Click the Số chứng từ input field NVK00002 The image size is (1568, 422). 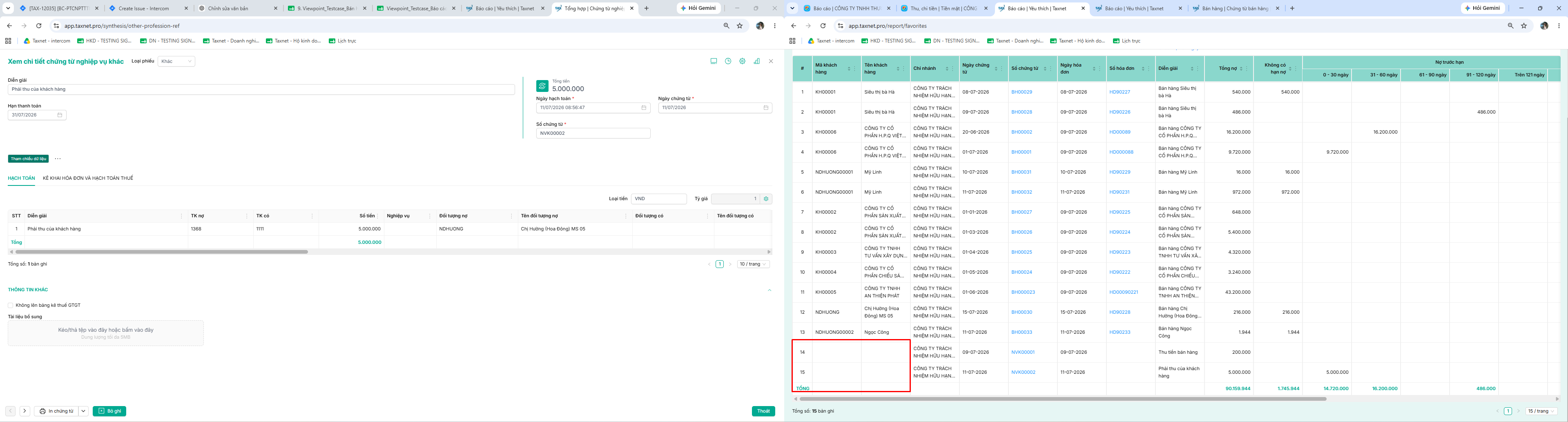(x=593, y=133)
